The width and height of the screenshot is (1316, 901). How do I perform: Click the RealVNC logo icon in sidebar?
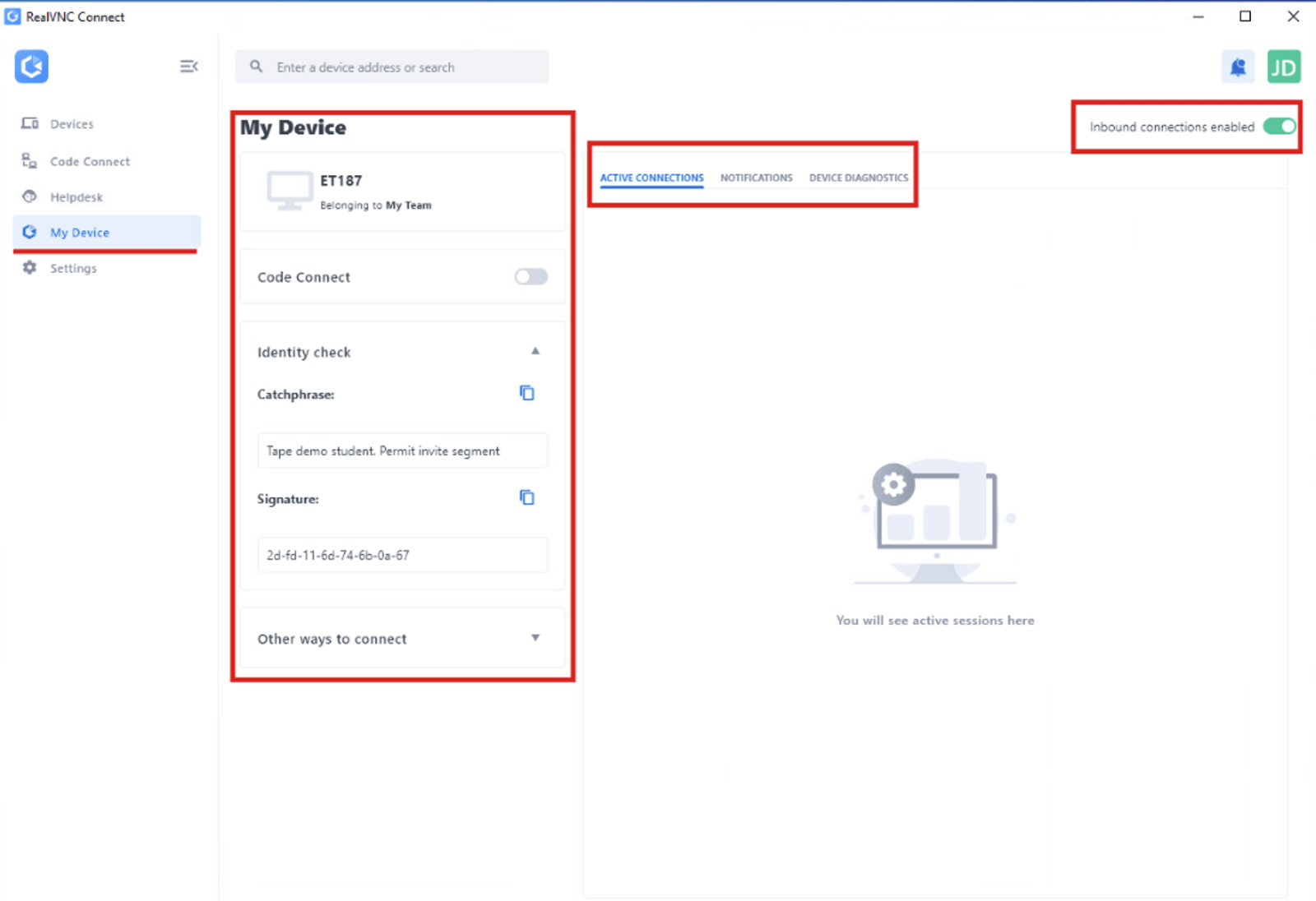click(x=31, y=67)
